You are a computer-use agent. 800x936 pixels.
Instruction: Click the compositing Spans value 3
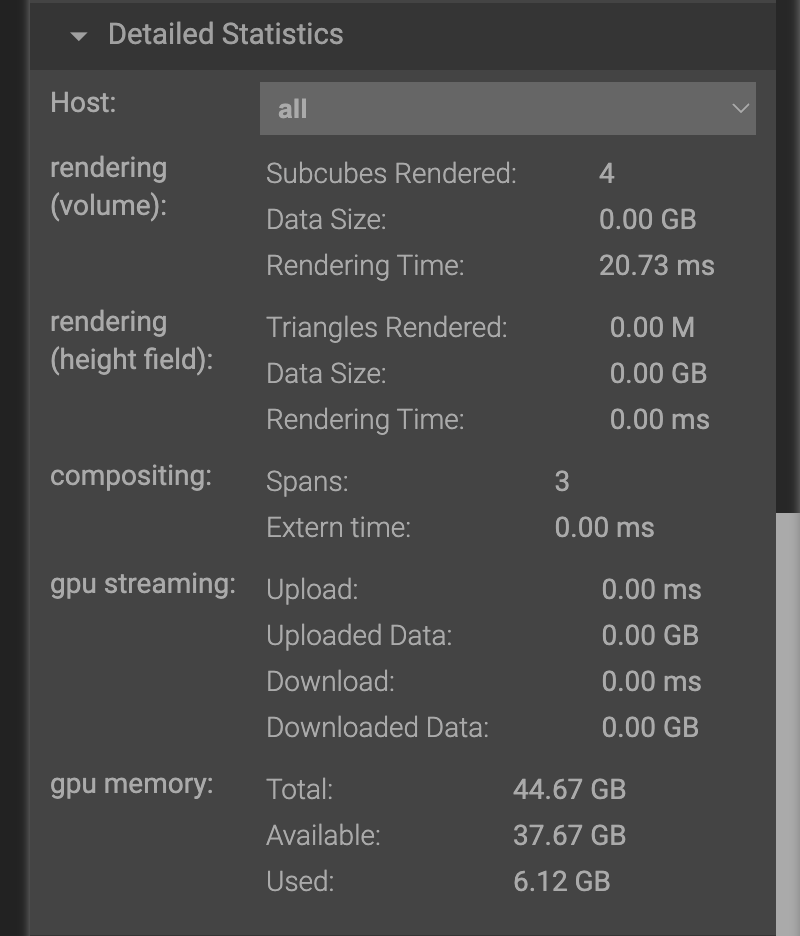(x=562, y=482)
